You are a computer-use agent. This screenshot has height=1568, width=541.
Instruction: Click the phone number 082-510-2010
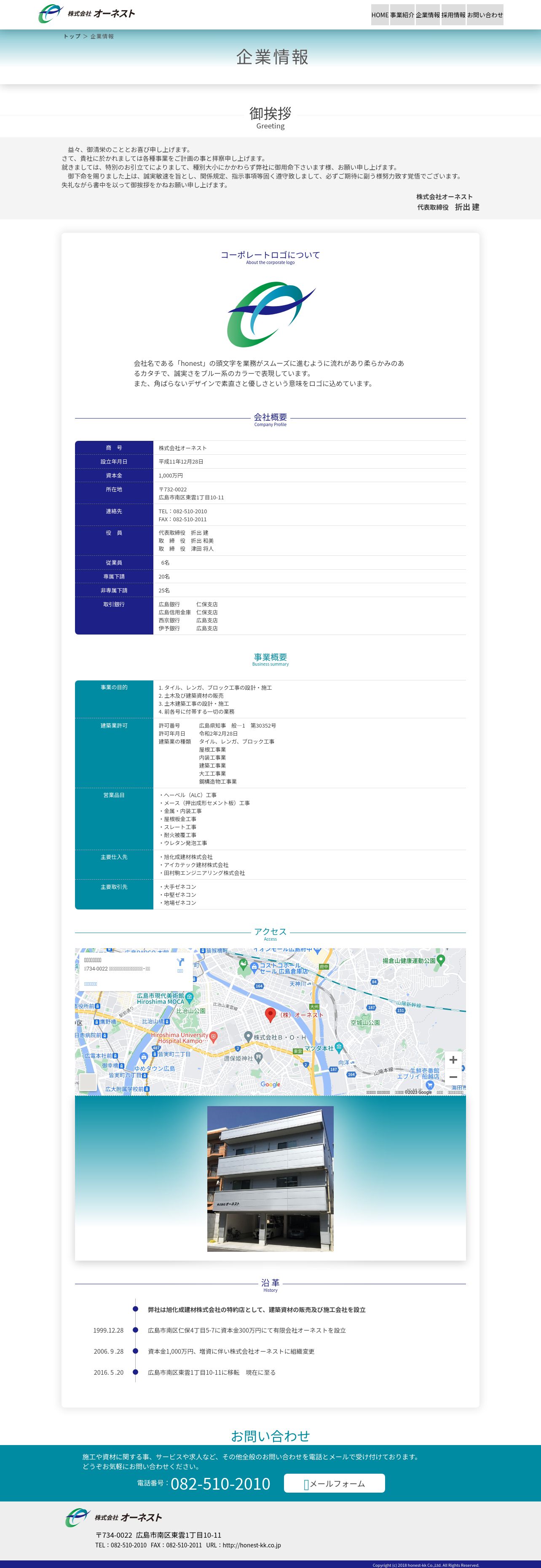coord(220,1483)
